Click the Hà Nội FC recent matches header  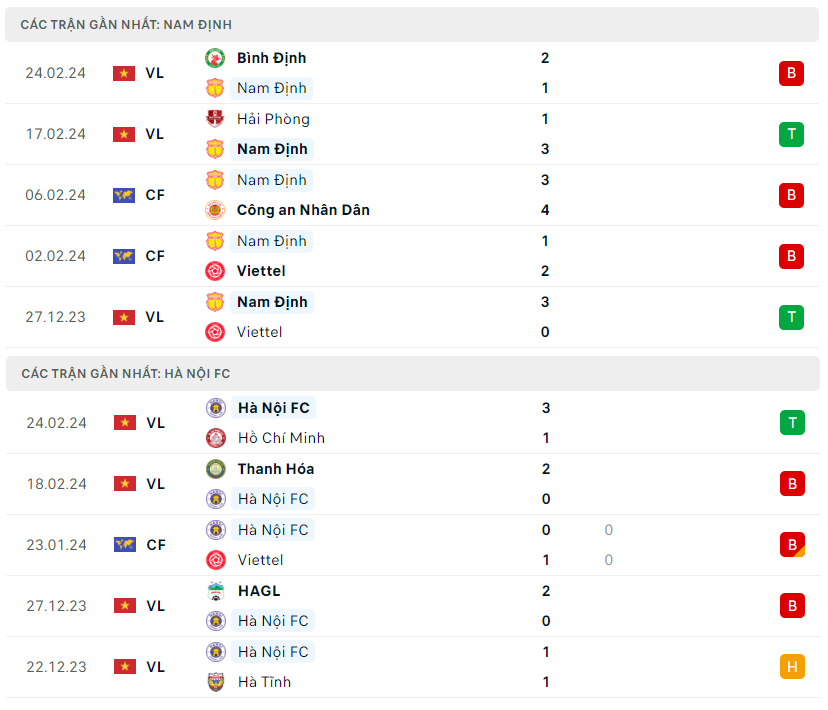coord(125,373)
